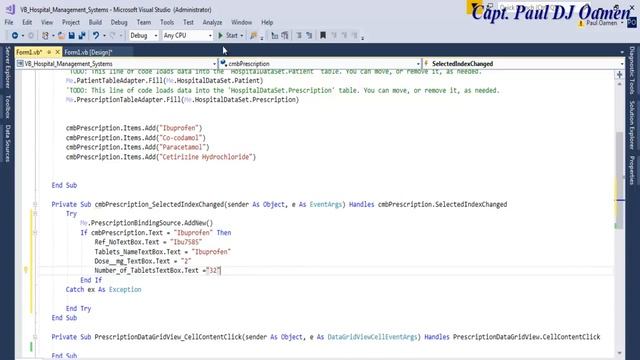Screen dimensions: 640x360
Task: Click the Number_of_TabletsTextBox.Text code line
Action: (158, 270)
